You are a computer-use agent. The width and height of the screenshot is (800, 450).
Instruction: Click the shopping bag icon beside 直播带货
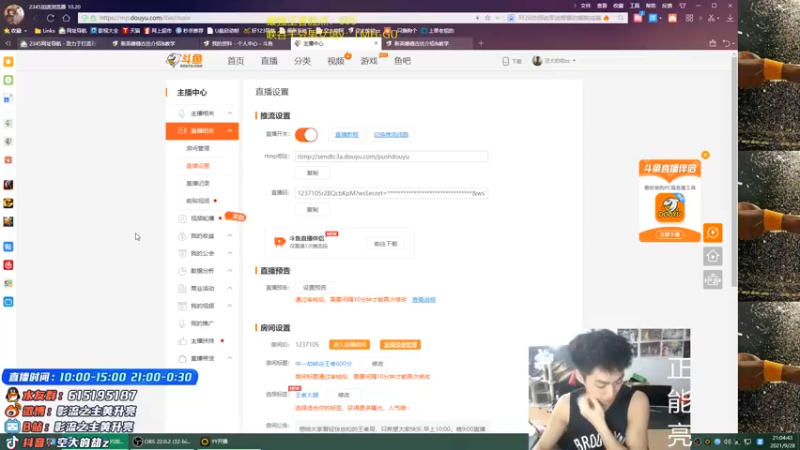coord(182,358)
